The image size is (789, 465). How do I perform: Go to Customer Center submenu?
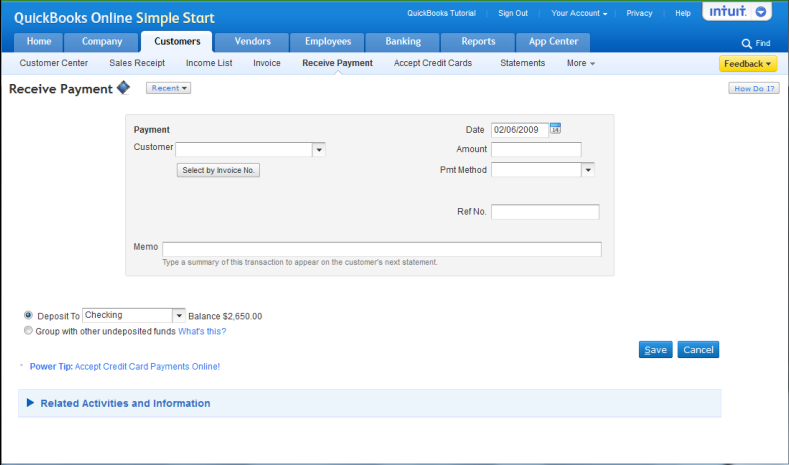click(54, 63)
